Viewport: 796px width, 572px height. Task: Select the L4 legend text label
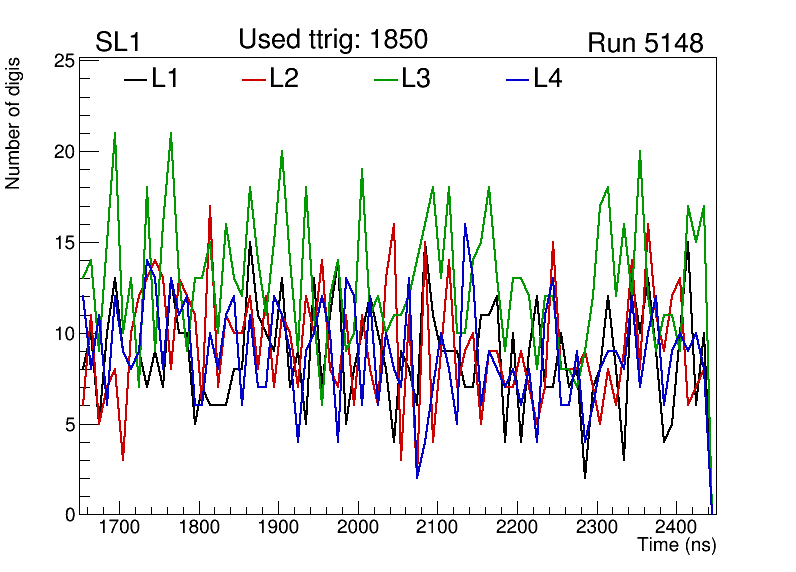[548, 79]
